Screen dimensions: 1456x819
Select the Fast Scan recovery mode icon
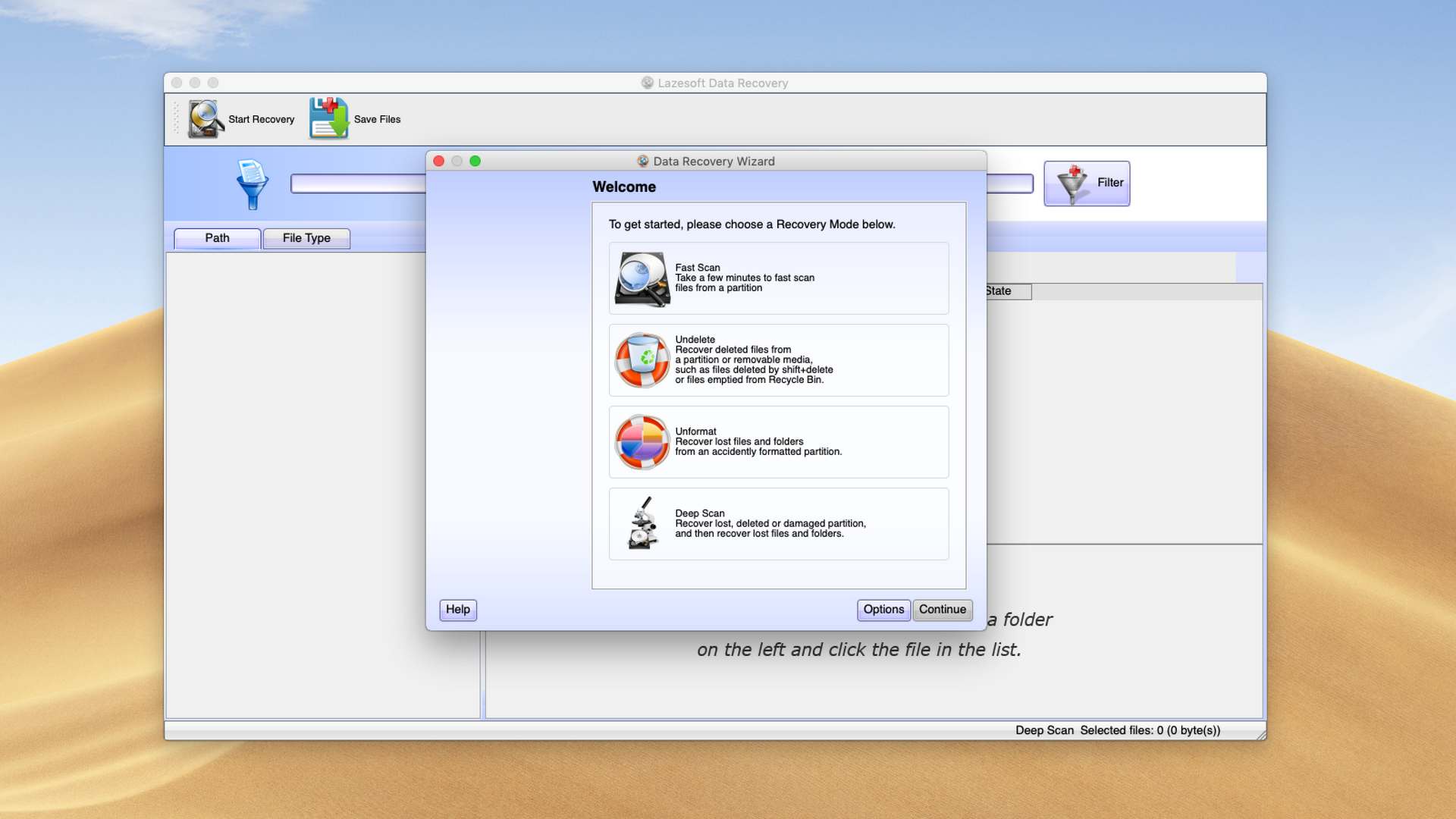pos(642,278)
